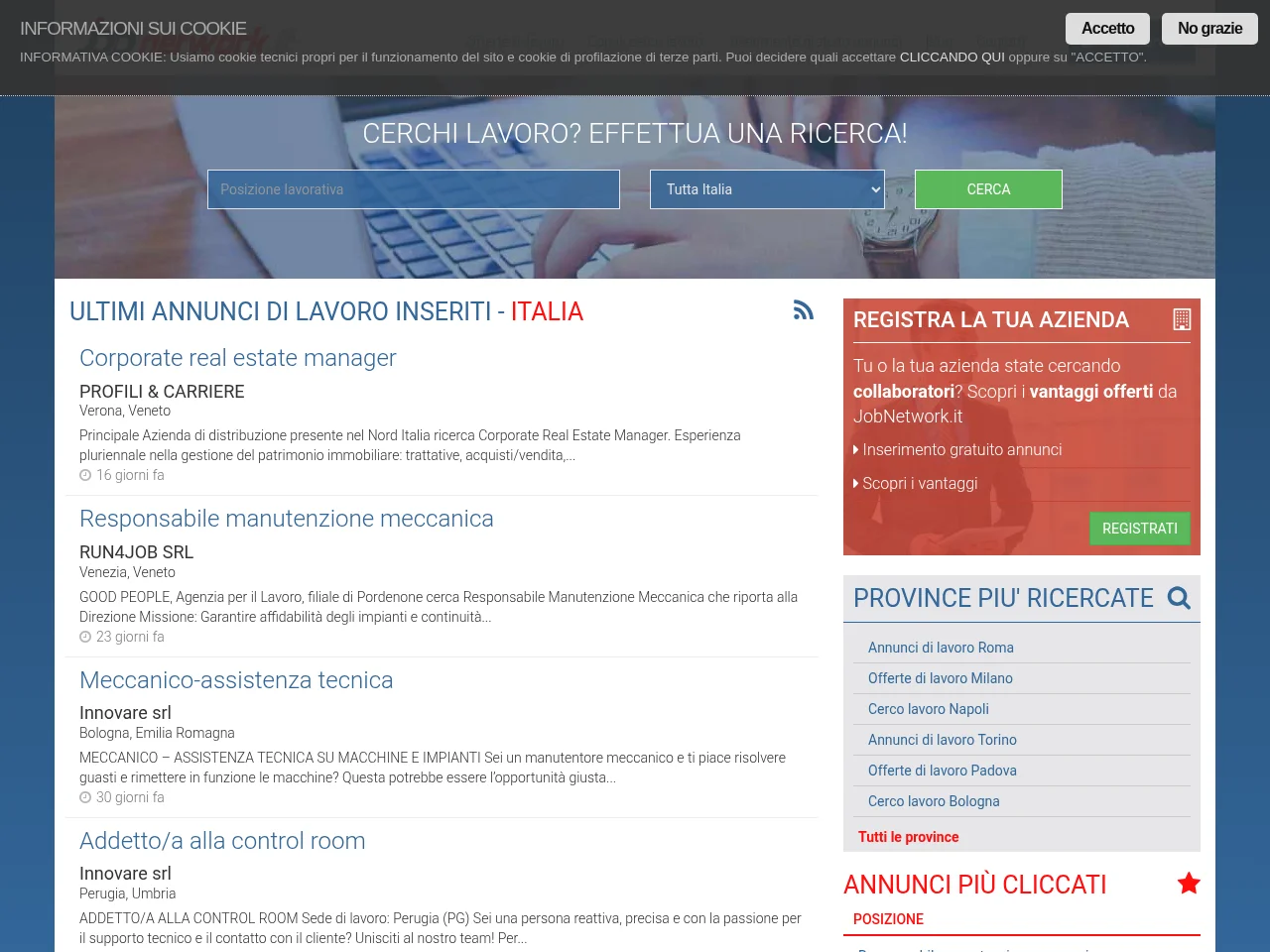Image resolution: width=1270 pixels, height=952 pixels.
Task: Open Meccanico-assistenza tecnica job listing
Action: [236, 680]
